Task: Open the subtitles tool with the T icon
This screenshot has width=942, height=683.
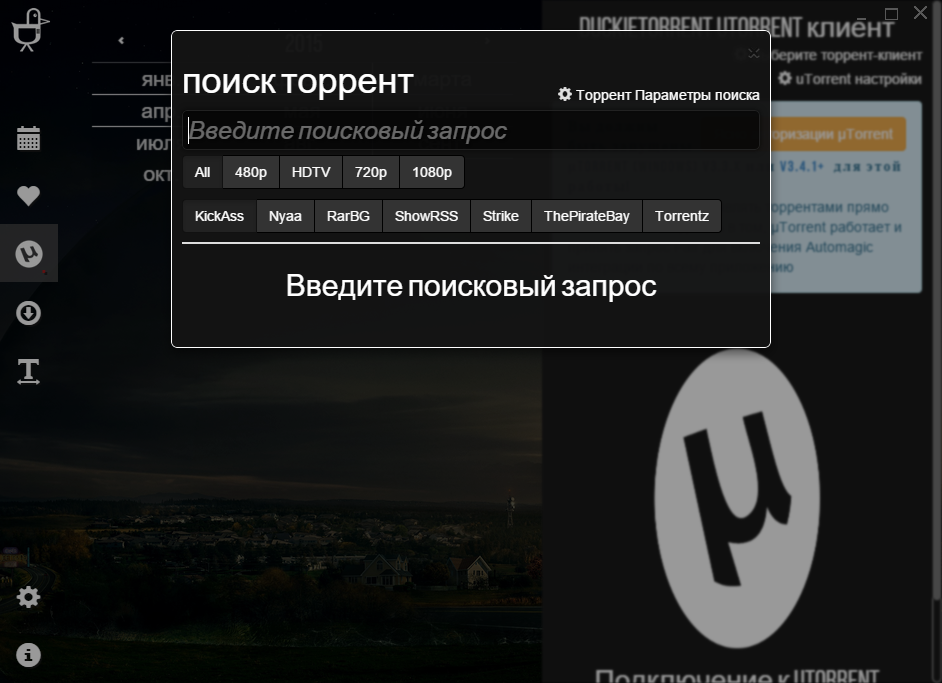Action: click(x=28, y=371)
